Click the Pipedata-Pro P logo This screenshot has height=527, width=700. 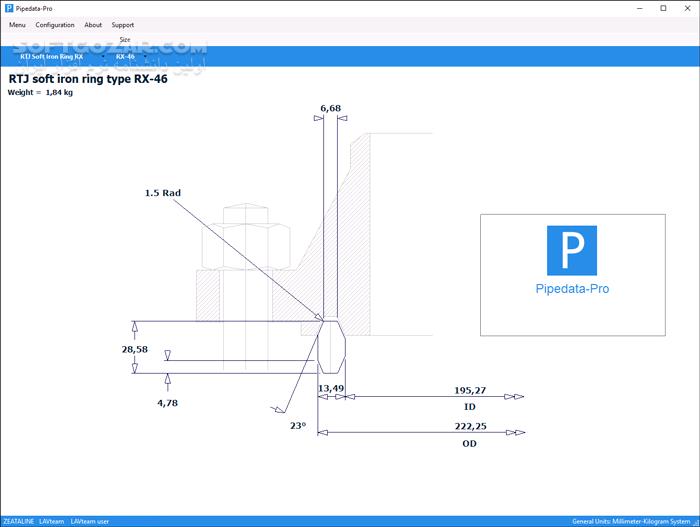[x=572, y=251]
